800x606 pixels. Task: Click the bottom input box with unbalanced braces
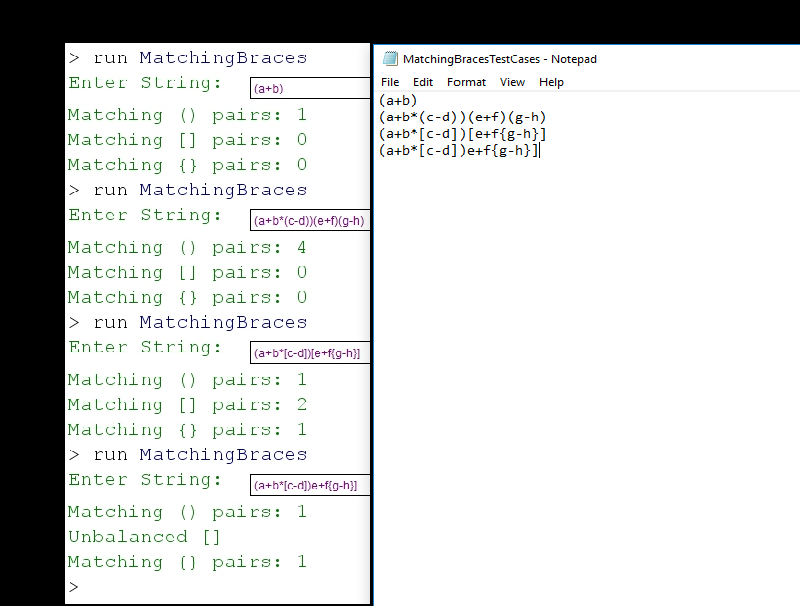coord(308,485)
